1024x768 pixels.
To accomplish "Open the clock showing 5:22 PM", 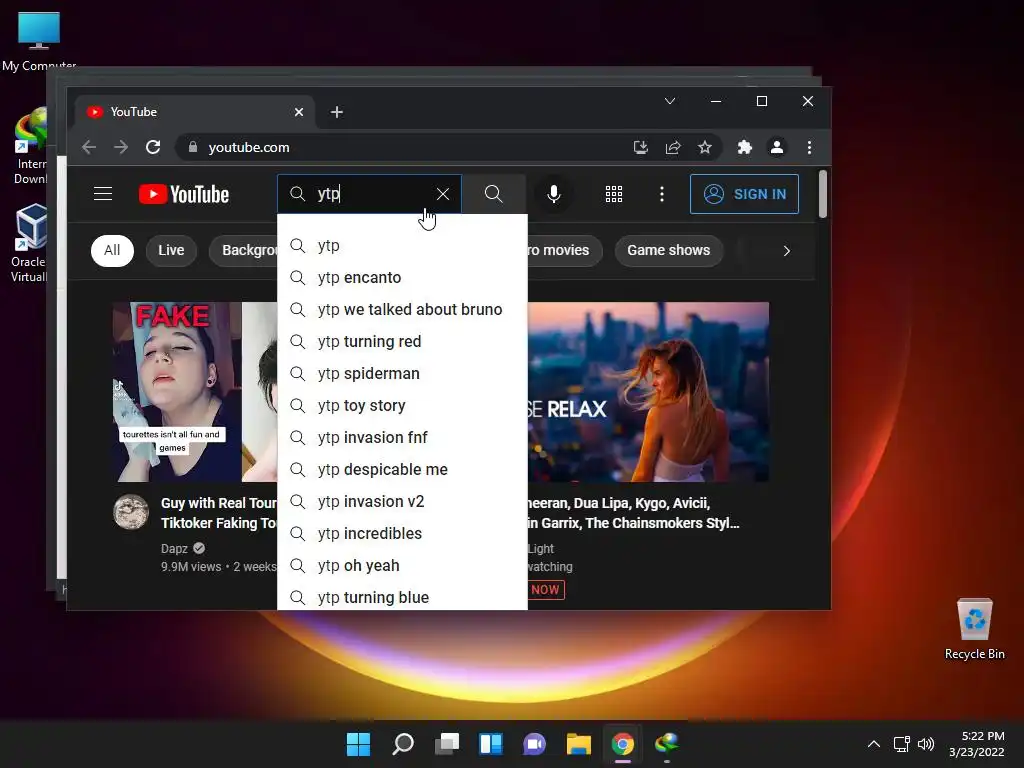I will (977, 744).
